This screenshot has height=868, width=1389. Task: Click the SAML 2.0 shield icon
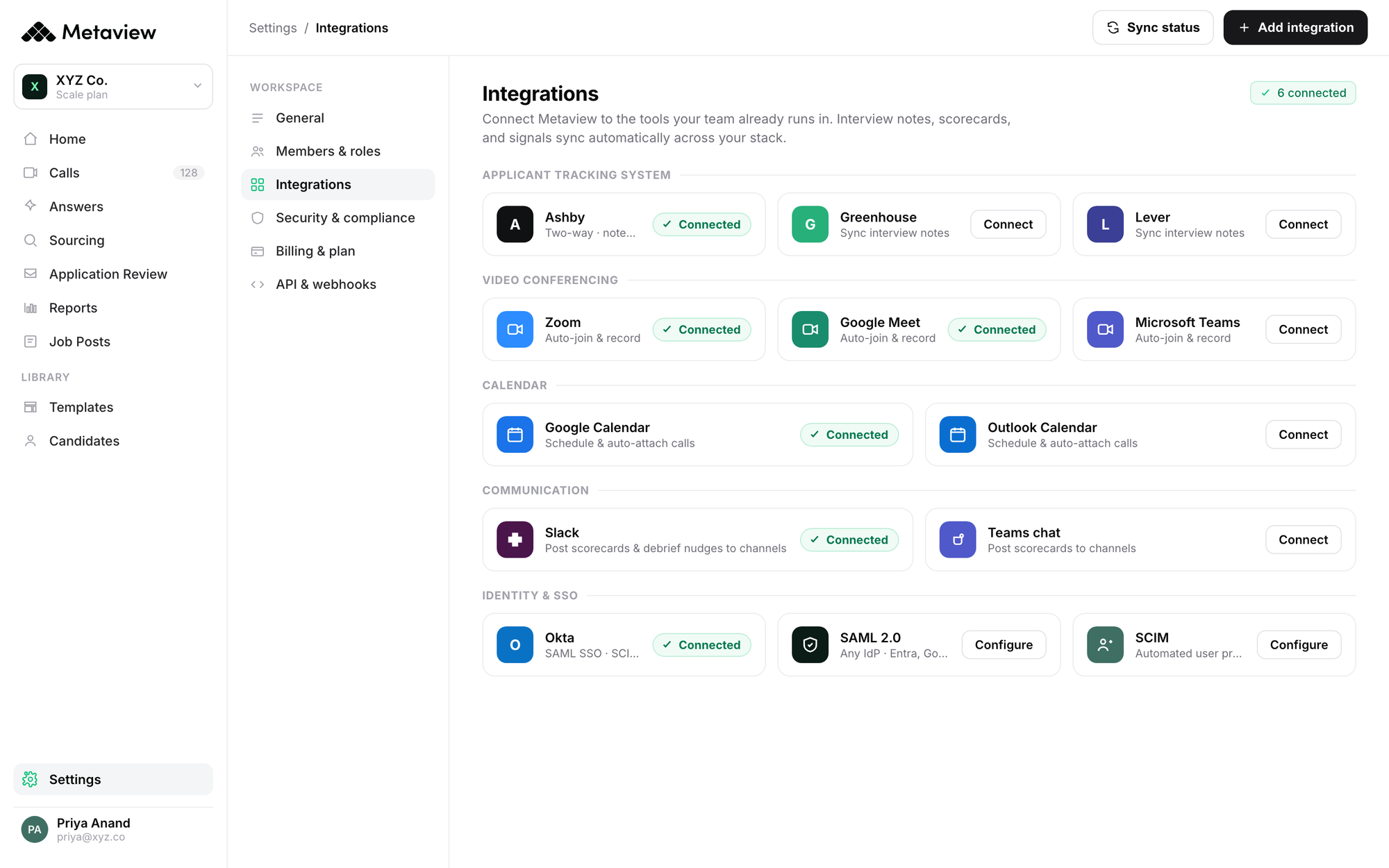pyautogui.click(x=810, y=644)
